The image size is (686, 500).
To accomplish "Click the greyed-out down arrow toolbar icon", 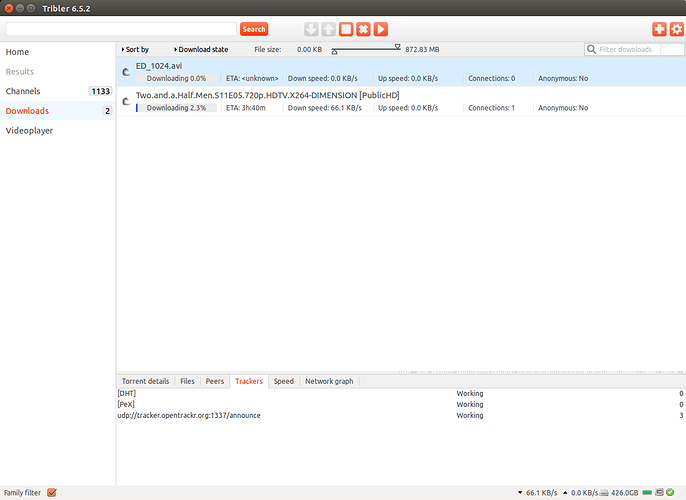I will click(311, 30).
